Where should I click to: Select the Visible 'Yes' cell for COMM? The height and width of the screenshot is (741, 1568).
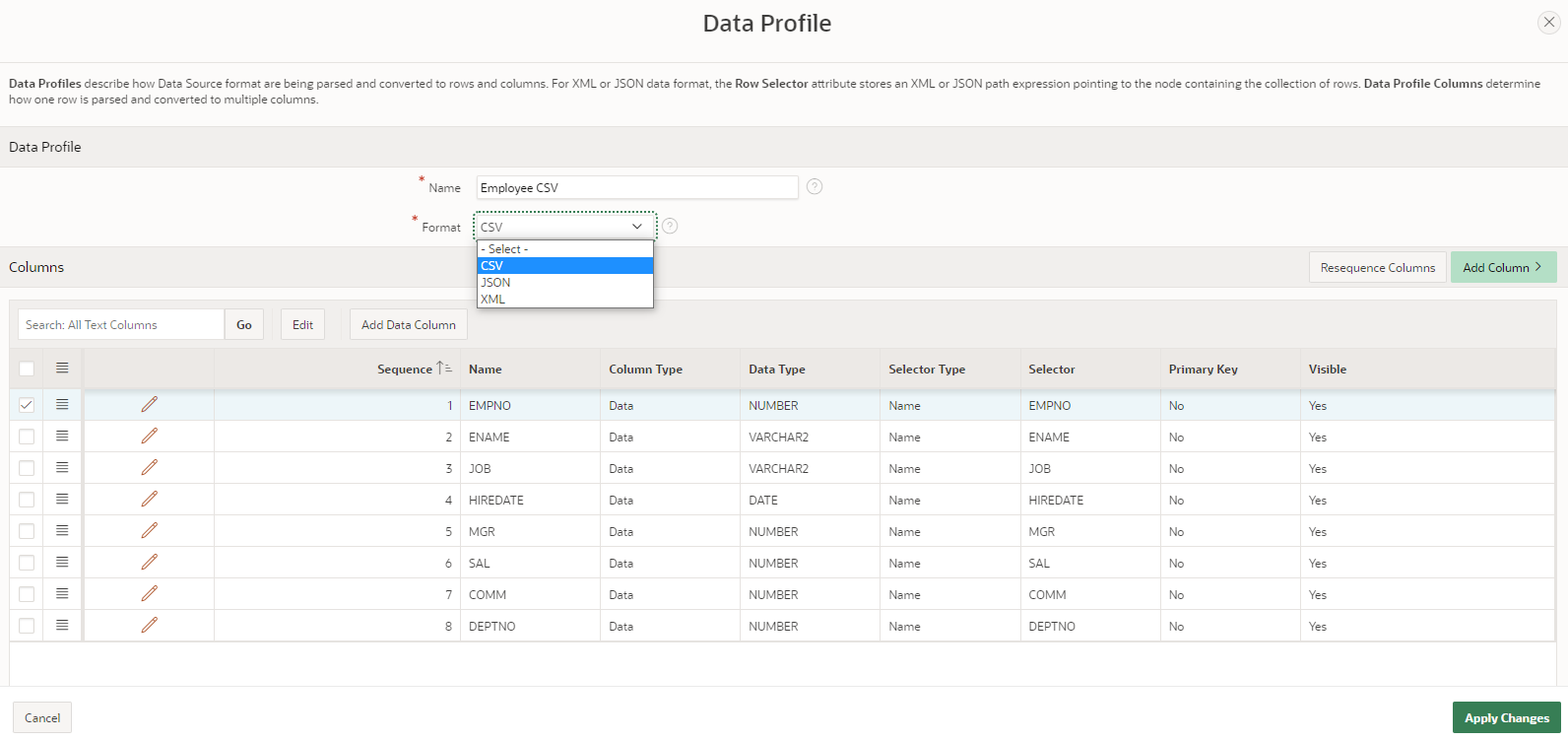1427,594
